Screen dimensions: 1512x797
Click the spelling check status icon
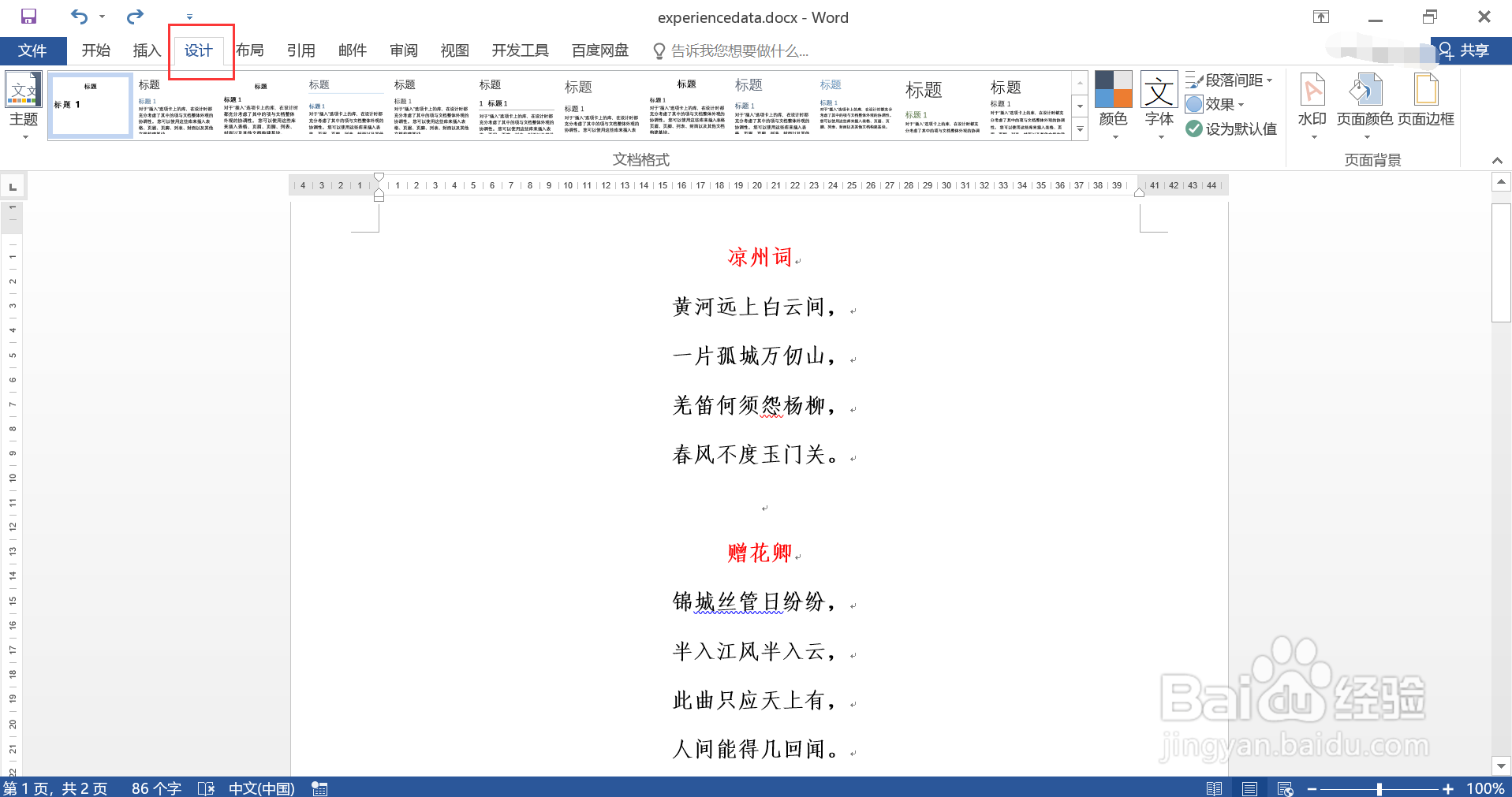pos(206,788)
